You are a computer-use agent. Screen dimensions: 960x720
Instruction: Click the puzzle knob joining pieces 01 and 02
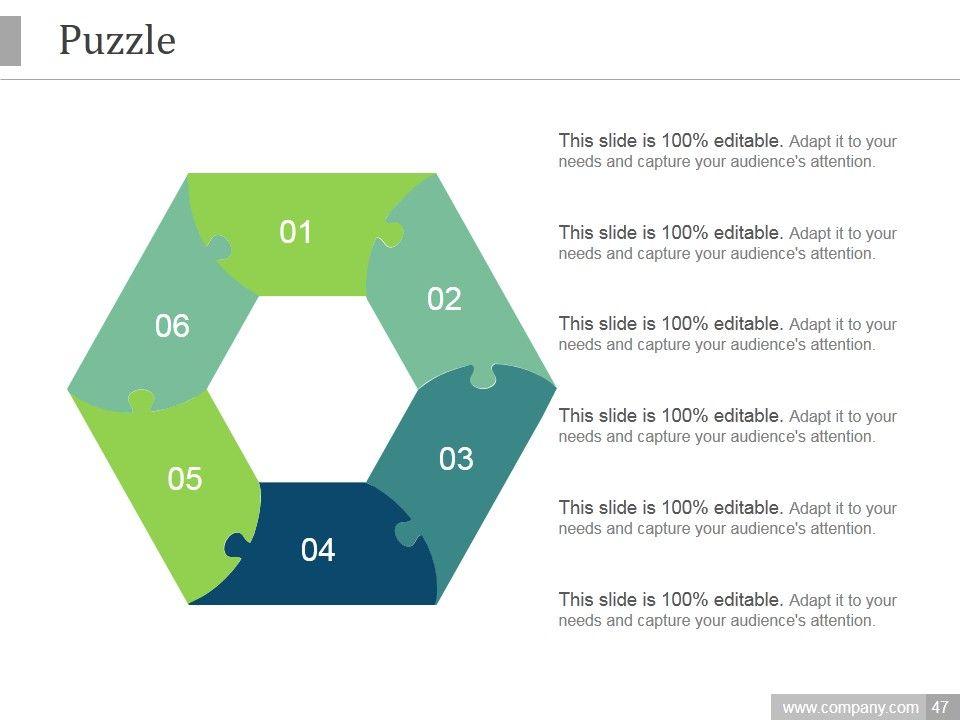click(391, 234)
